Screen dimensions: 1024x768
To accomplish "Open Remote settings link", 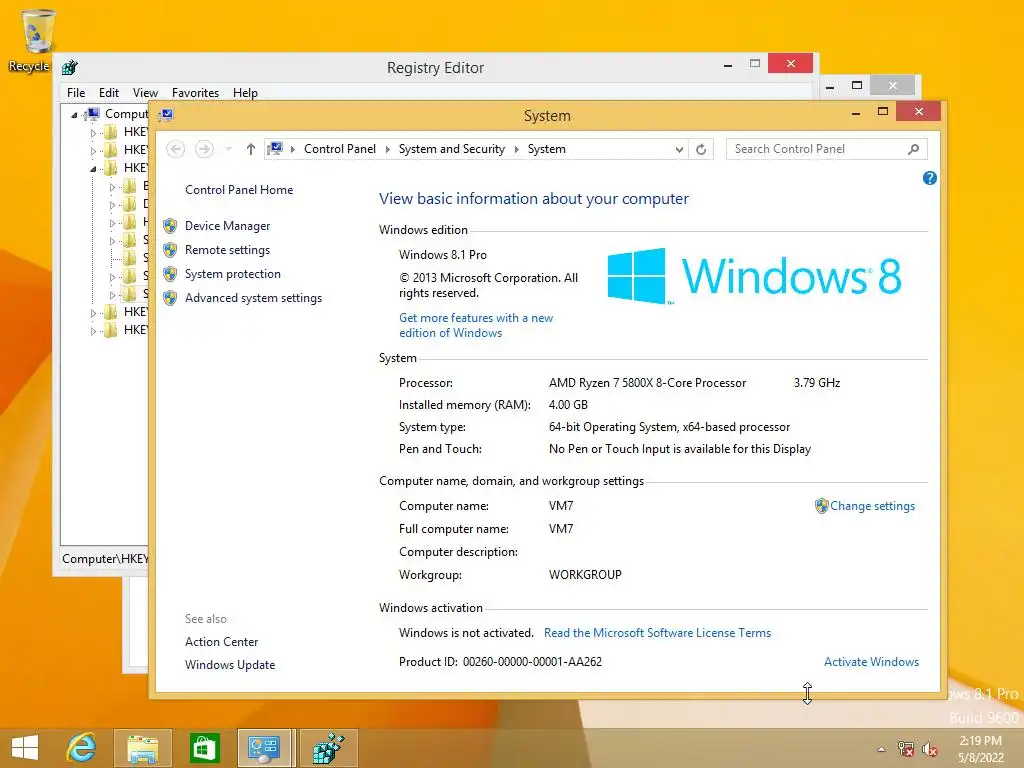I will (x=227, y=250).
